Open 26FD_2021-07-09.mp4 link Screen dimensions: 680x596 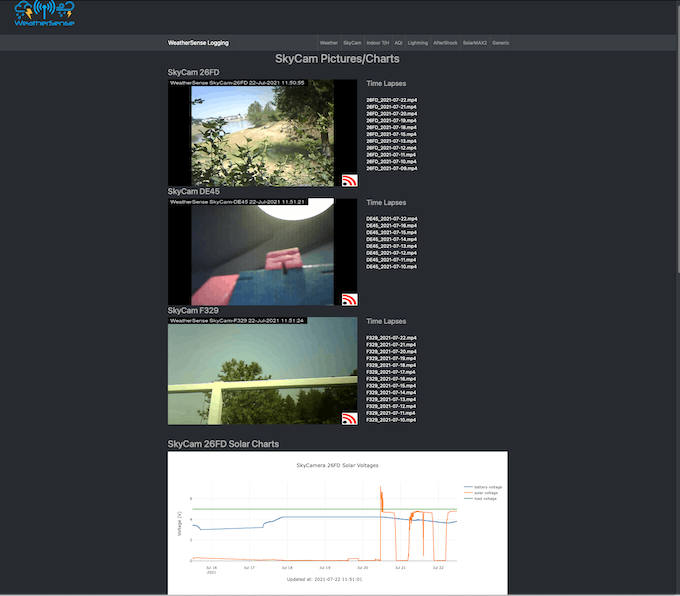(392, 168)
